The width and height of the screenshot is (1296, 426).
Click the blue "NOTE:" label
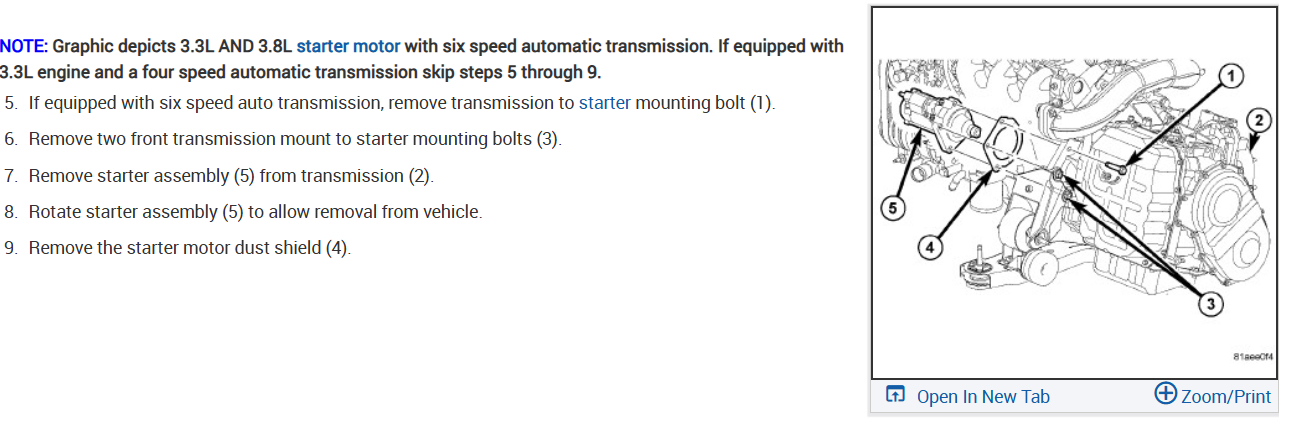click(x=23, y=46)
